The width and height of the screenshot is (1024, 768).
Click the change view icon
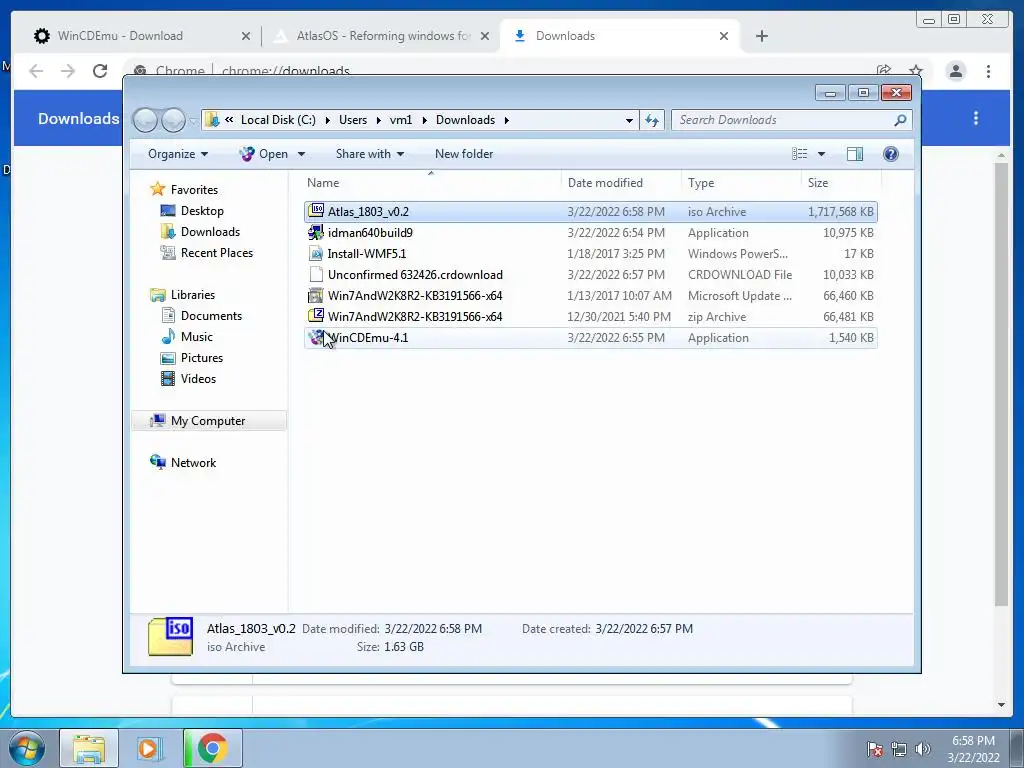pyautogui.click(x=799, y=153)
